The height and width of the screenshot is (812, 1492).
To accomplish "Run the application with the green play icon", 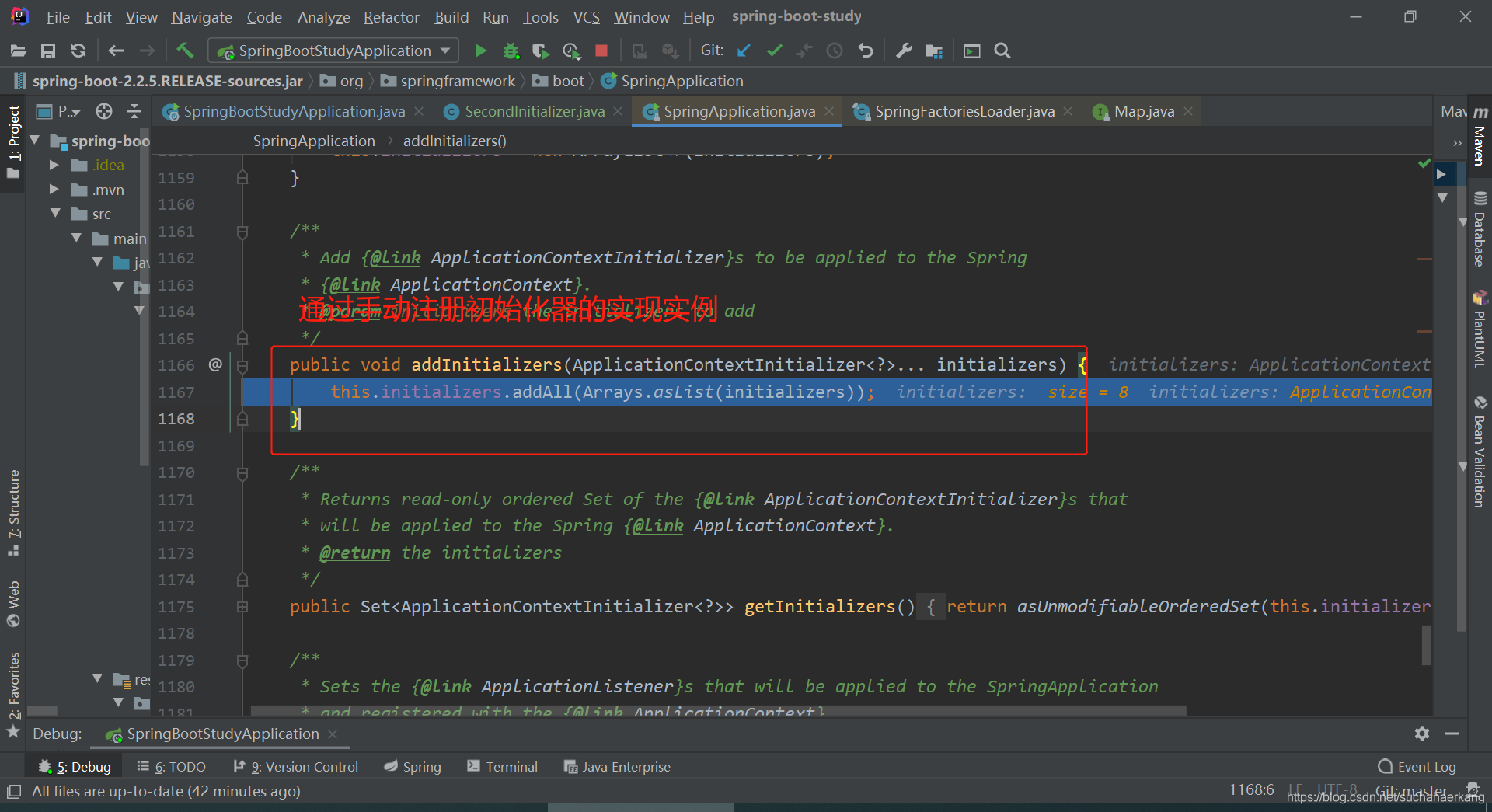I will tap(480, 51).
